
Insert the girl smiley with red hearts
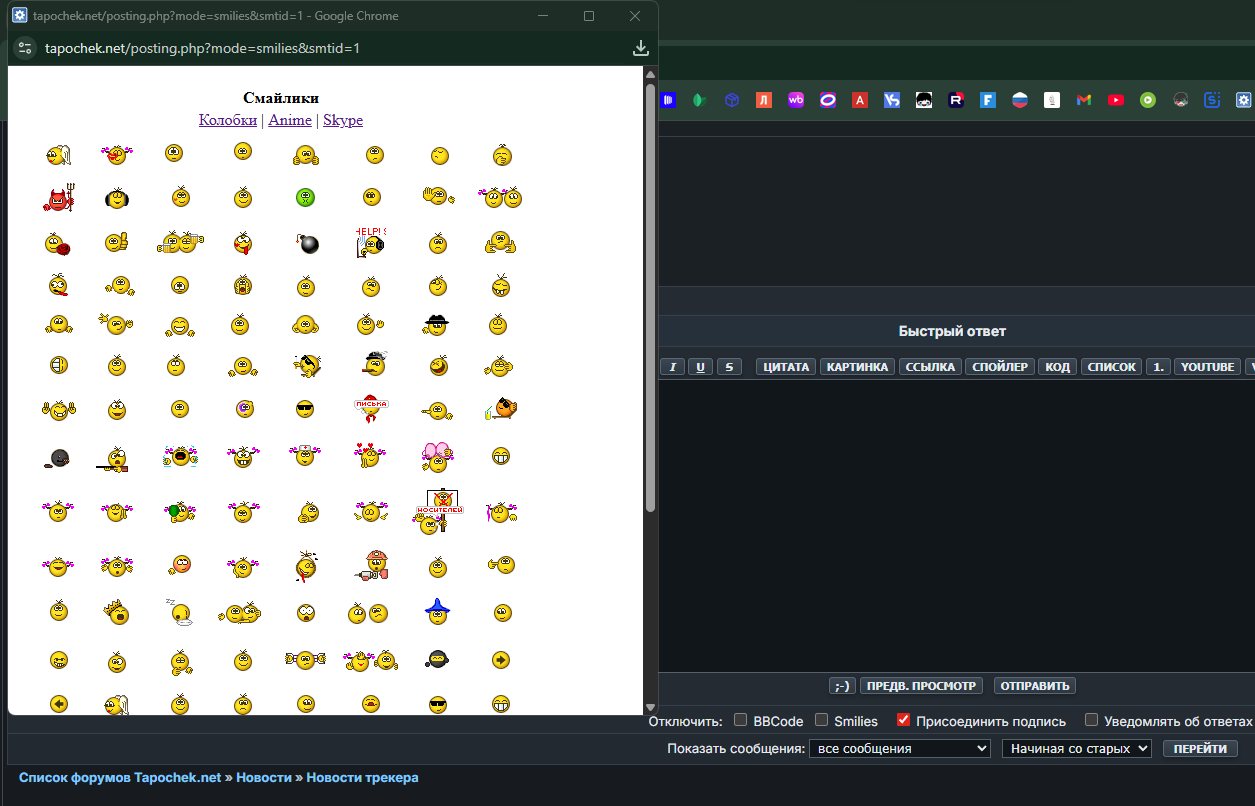(x=370, y=456)
